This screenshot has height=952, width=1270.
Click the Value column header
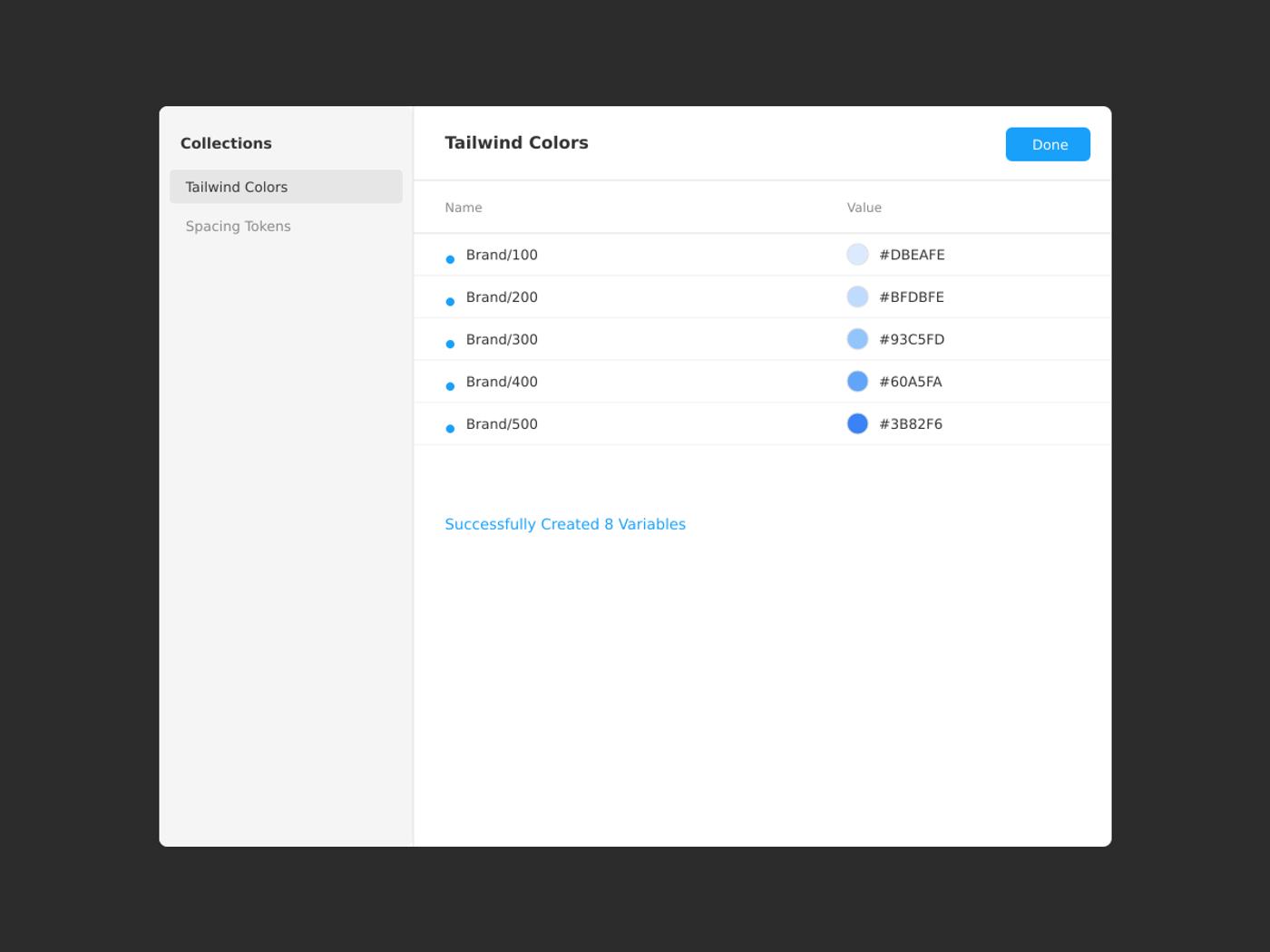[865, 208]
